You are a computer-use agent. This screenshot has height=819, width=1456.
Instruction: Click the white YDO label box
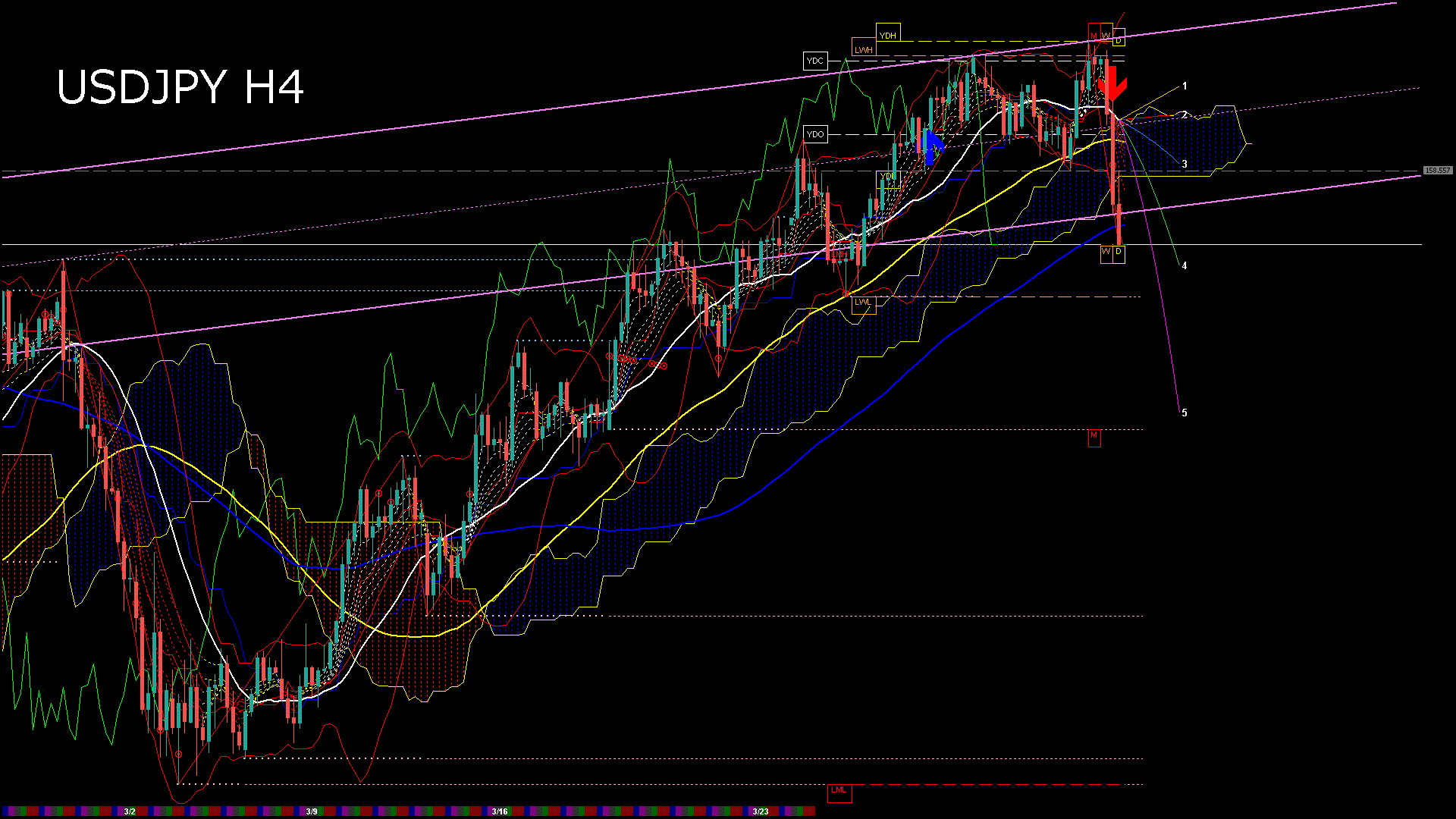tap(815, 134)
